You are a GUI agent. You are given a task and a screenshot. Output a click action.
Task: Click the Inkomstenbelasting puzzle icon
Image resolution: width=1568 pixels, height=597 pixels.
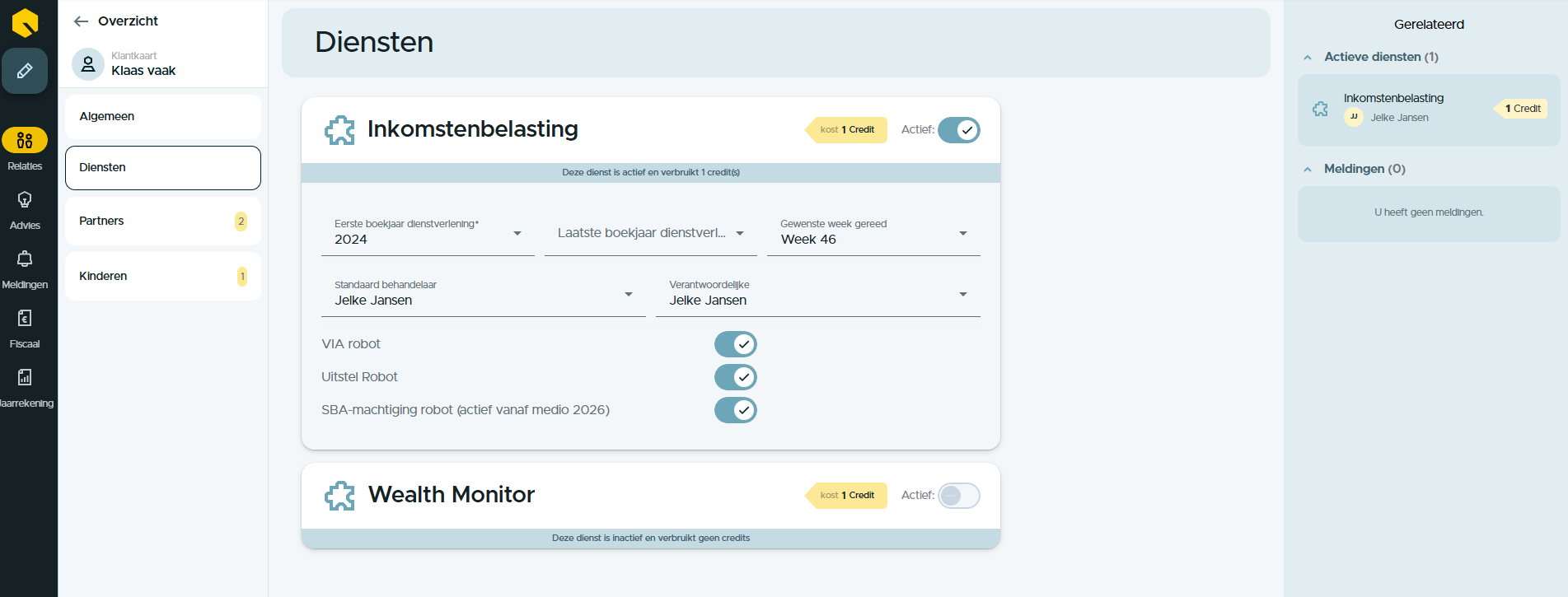(339, 130)
